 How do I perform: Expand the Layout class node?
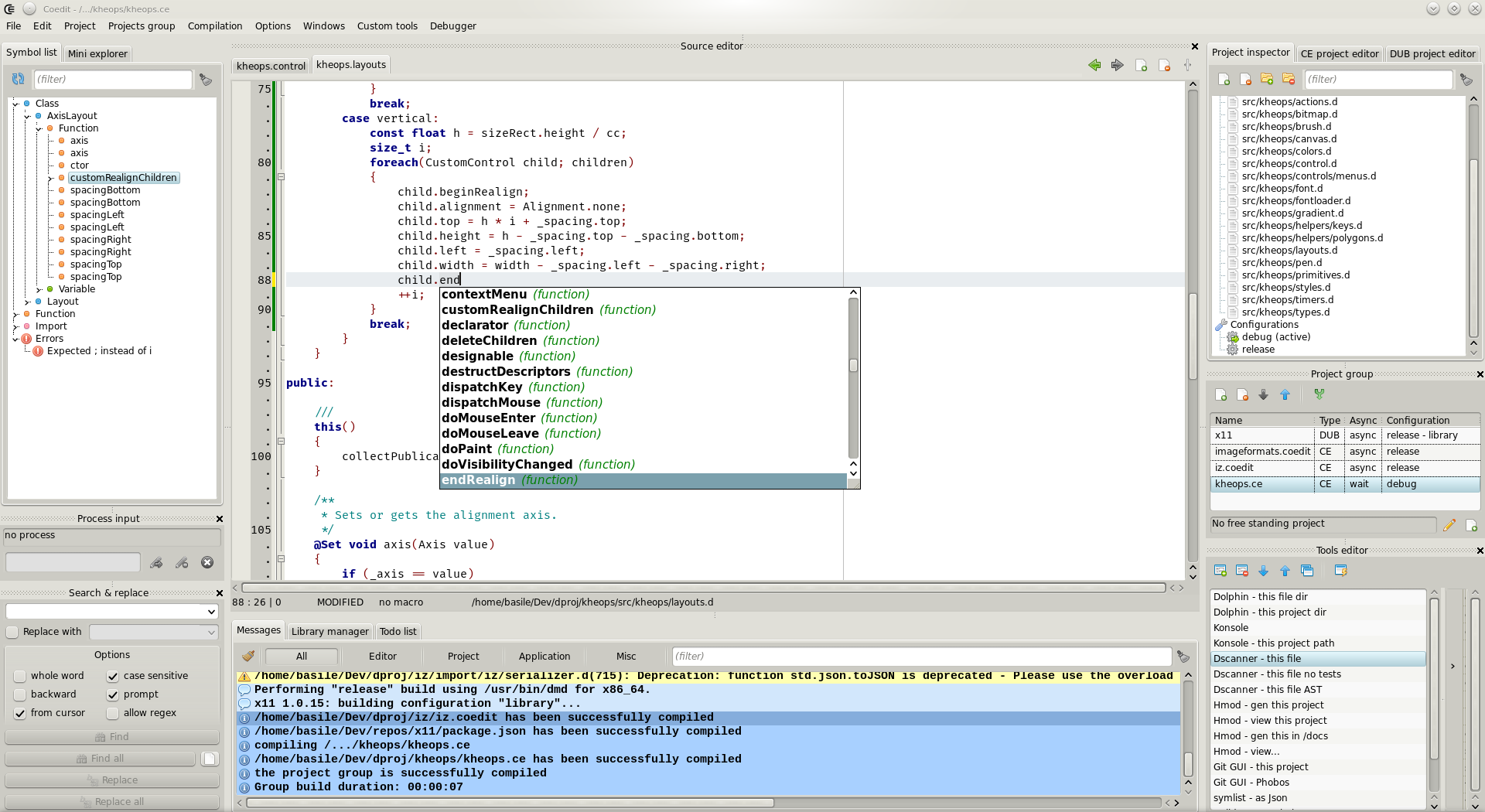(x=27, y=302)
